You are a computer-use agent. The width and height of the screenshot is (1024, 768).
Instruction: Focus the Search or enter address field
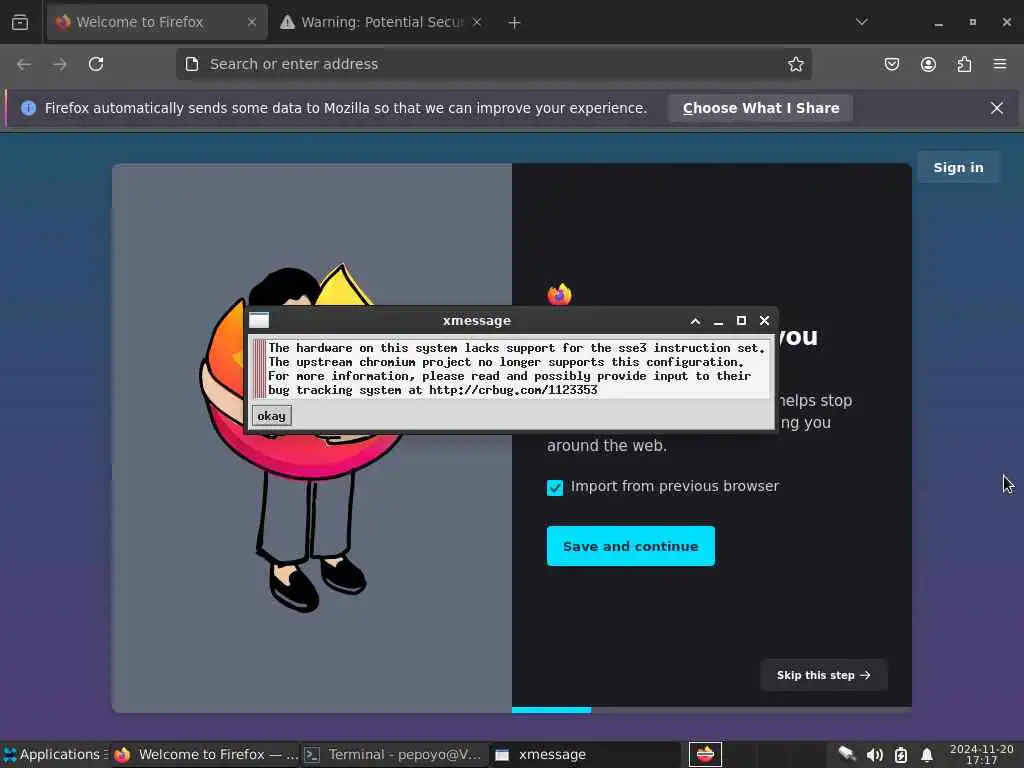click(x=493, y=64)
